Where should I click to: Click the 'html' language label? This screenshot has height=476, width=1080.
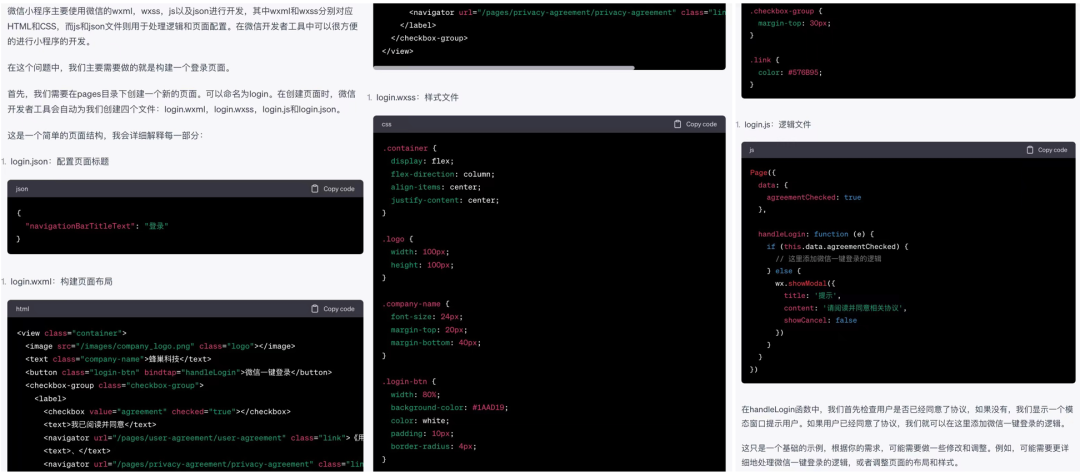pos(22,309)
